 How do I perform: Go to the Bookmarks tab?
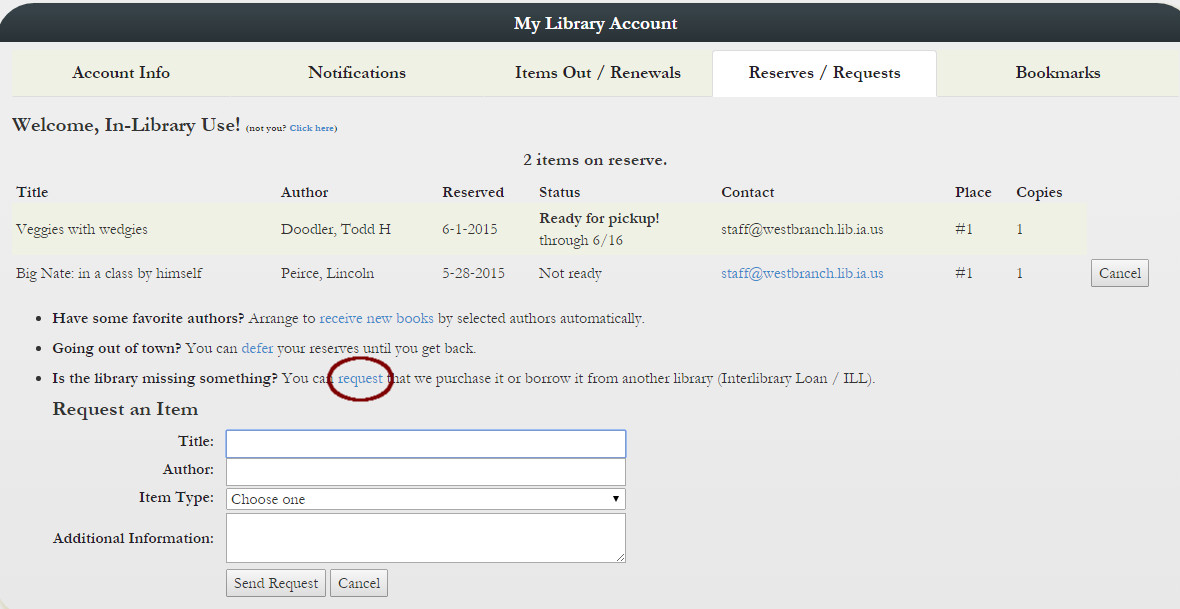pos(1058,73)
